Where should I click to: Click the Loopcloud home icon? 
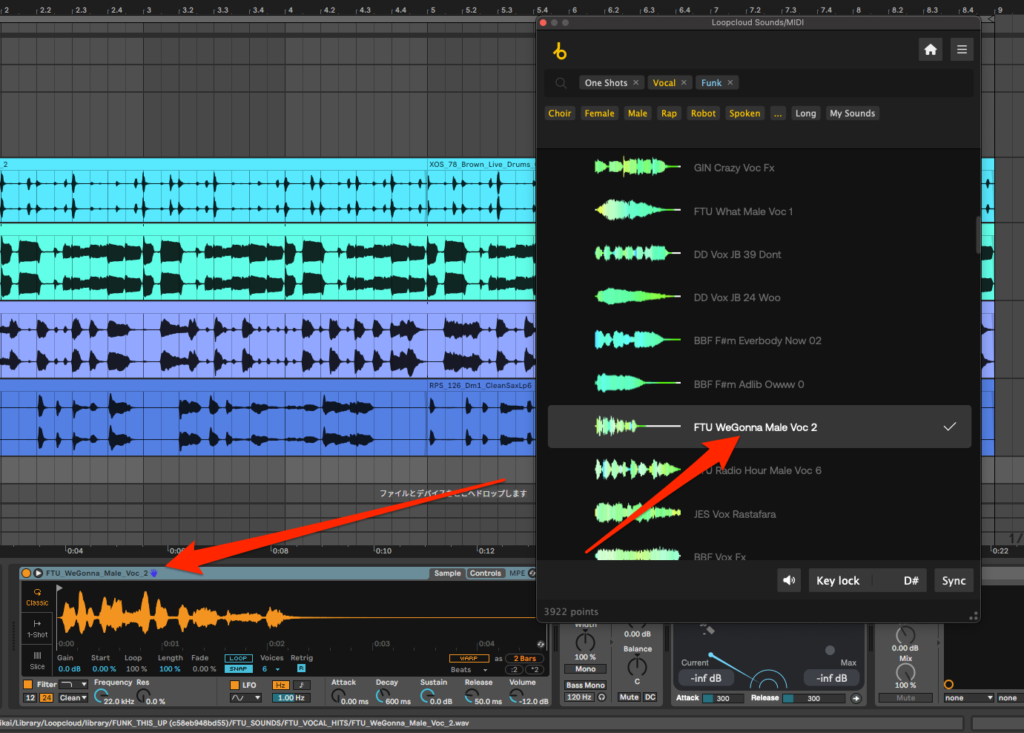pyautogui.click(x=930, y=49)
